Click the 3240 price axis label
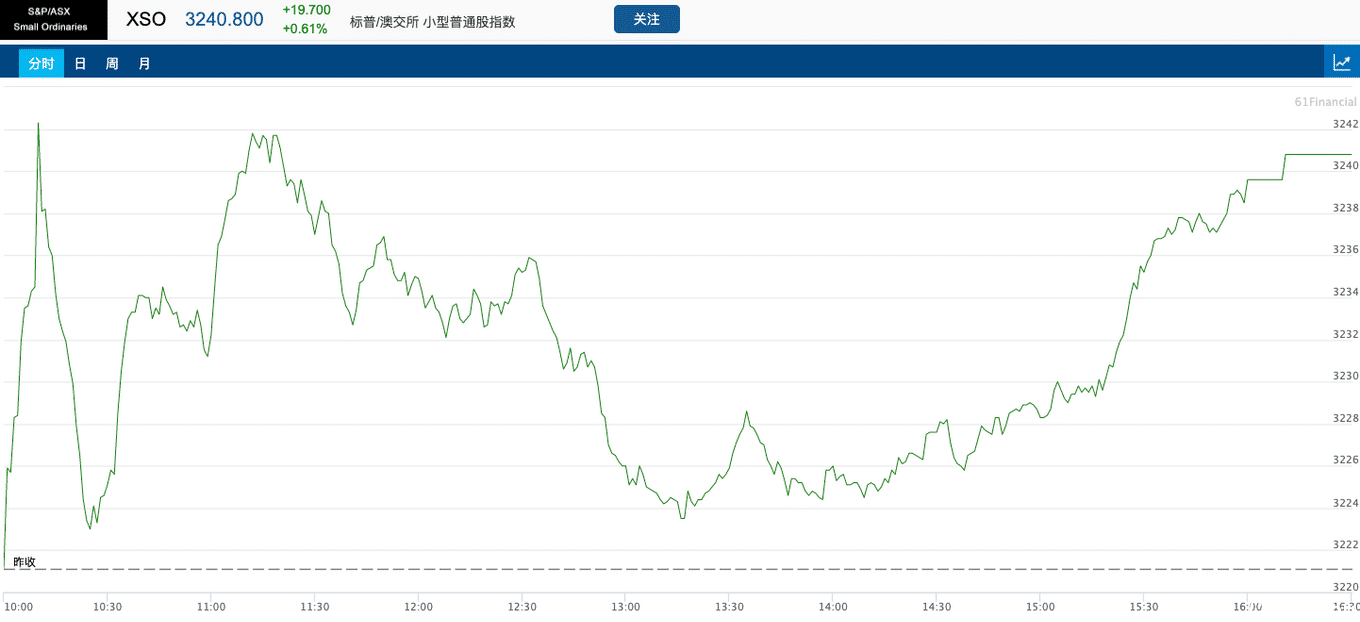Viewport: 1360px width, 622px height. point(1346,166)
